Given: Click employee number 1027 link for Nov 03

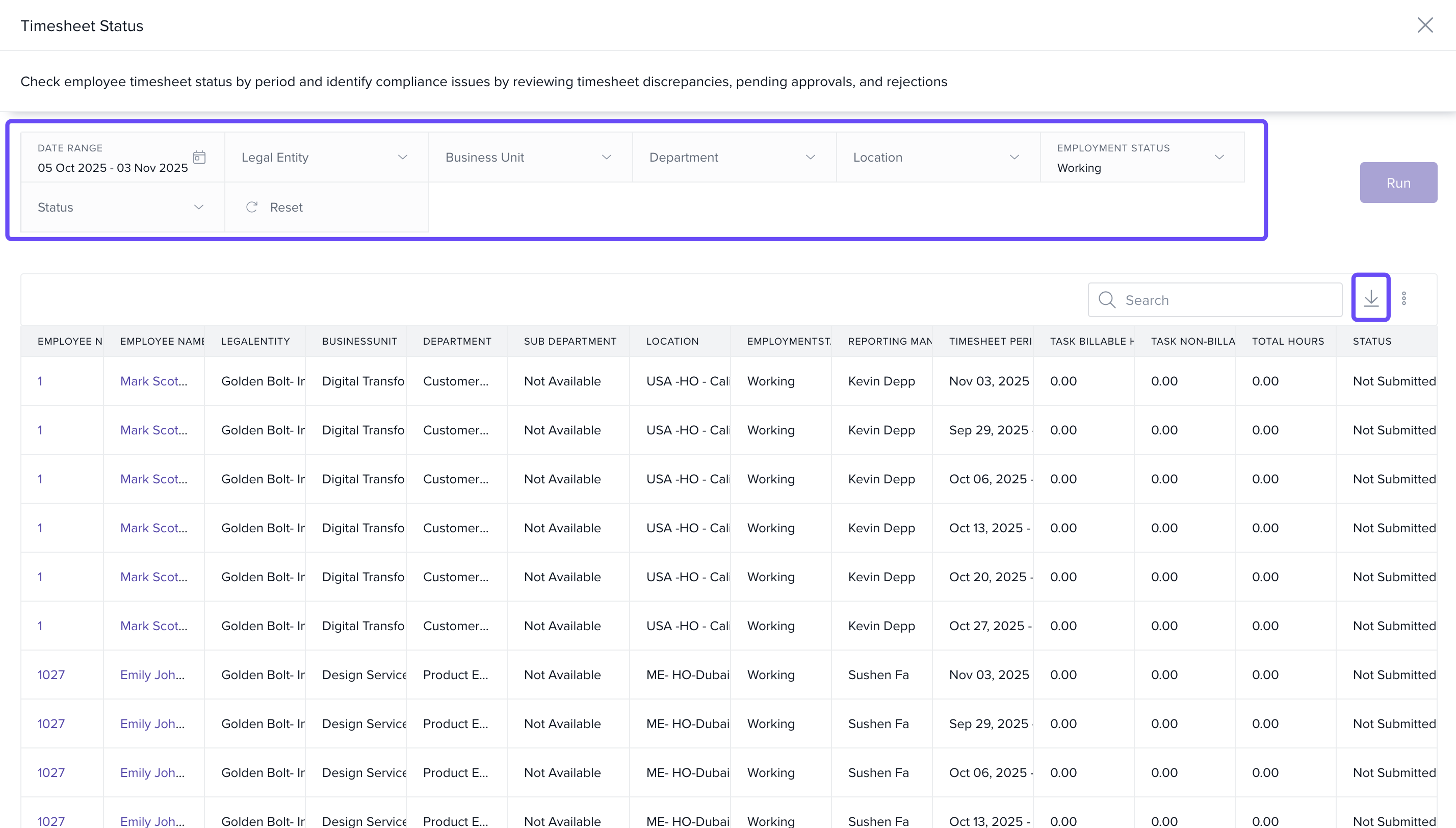Looking at the screenshot, I should click(x=51, y=675).
